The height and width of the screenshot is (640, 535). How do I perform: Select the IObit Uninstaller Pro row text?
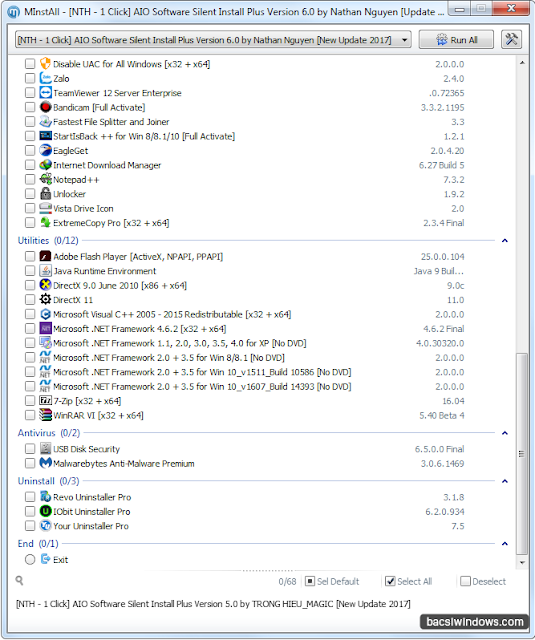pos(92,511)
